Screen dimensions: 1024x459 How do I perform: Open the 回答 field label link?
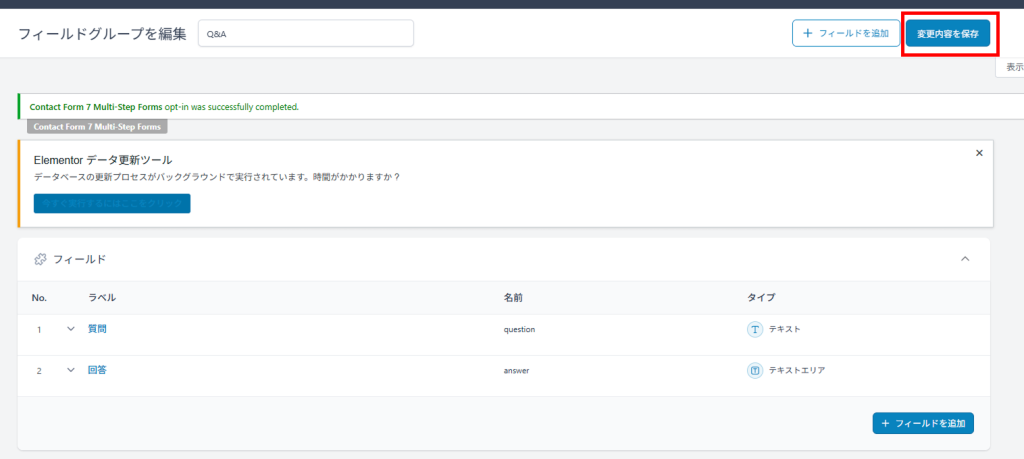tap(97, 370)
